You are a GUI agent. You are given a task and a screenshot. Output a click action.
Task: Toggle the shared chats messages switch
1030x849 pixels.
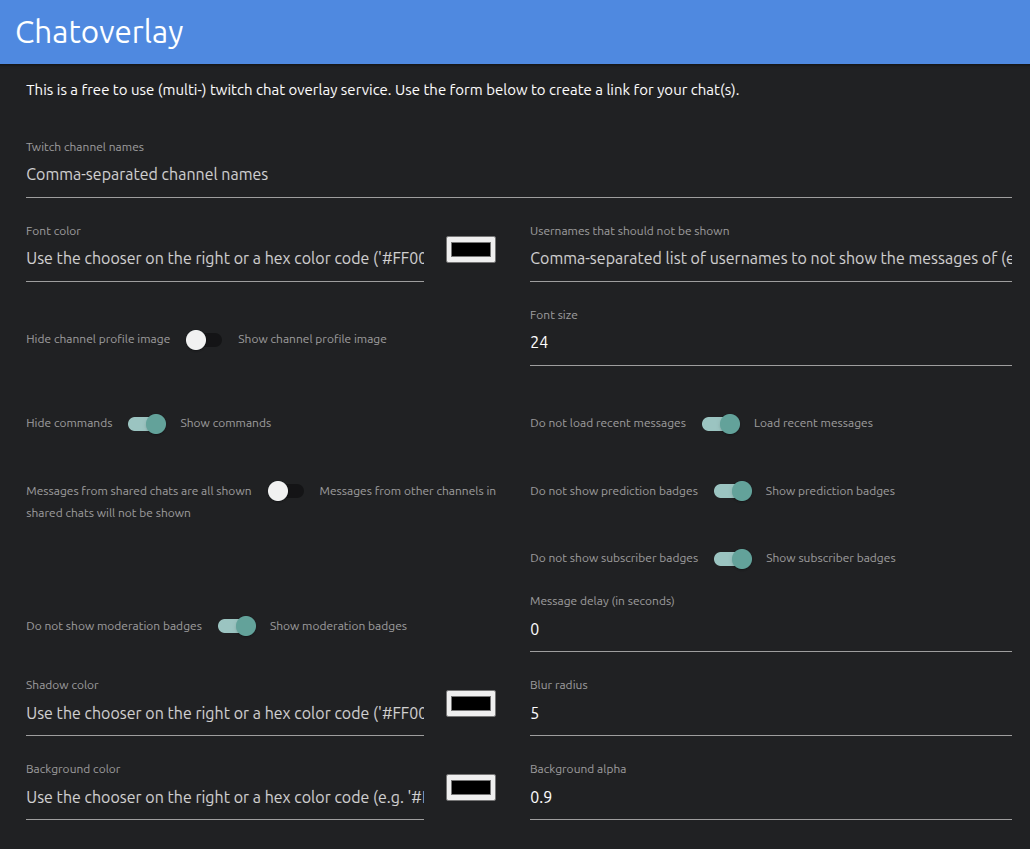pos(286,491)
